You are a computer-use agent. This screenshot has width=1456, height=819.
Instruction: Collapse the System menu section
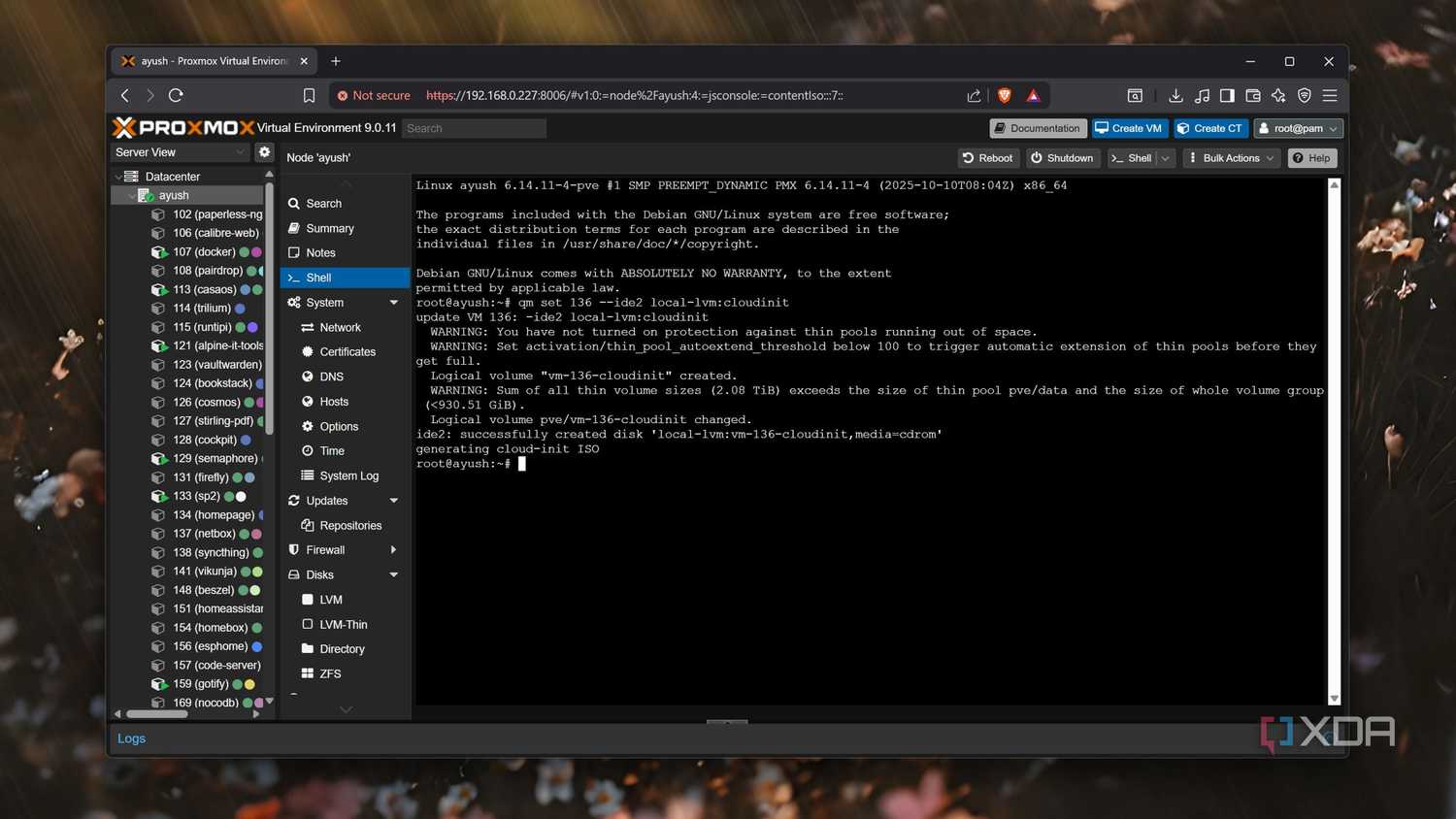coord(394,303)
